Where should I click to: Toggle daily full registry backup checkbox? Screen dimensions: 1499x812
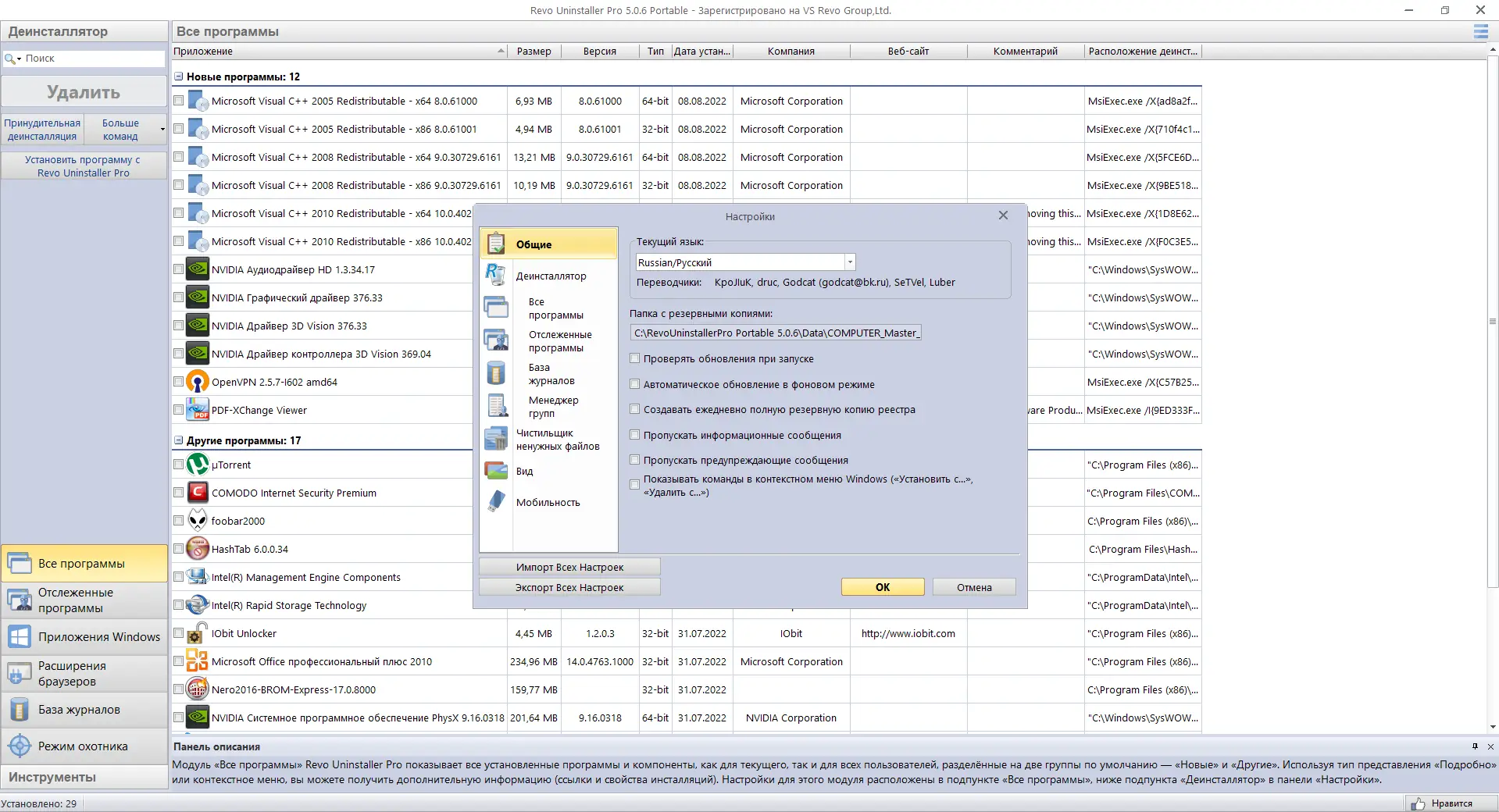click(635, 409)
